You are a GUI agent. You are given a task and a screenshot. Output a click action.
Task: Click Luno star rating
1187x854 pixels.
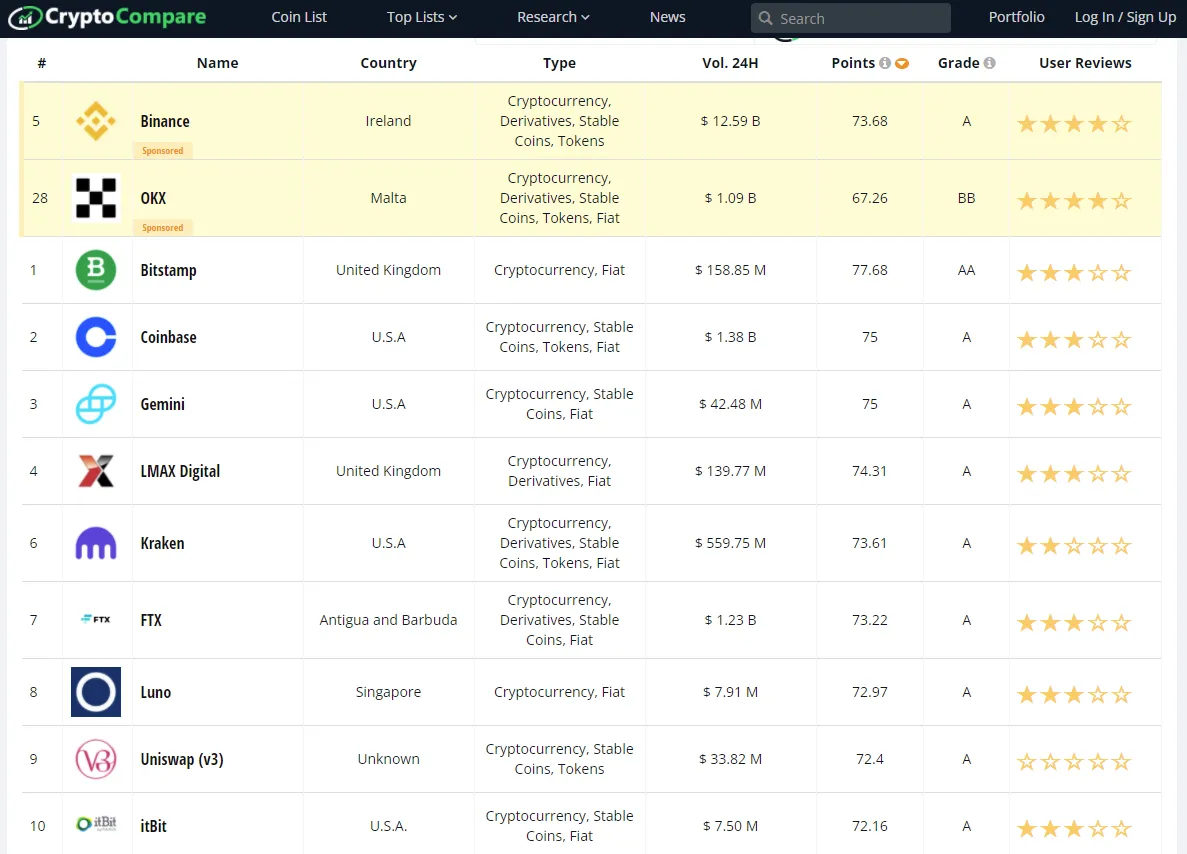point(1073,695)
